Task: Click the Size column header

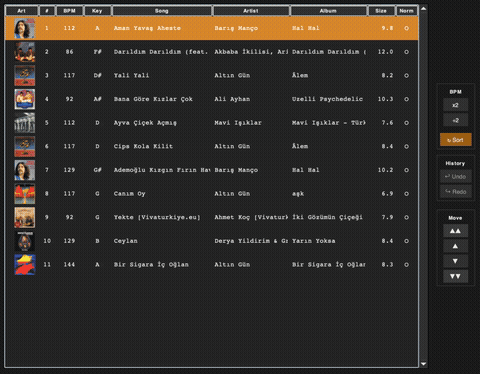Action: (x=381, y=11)
